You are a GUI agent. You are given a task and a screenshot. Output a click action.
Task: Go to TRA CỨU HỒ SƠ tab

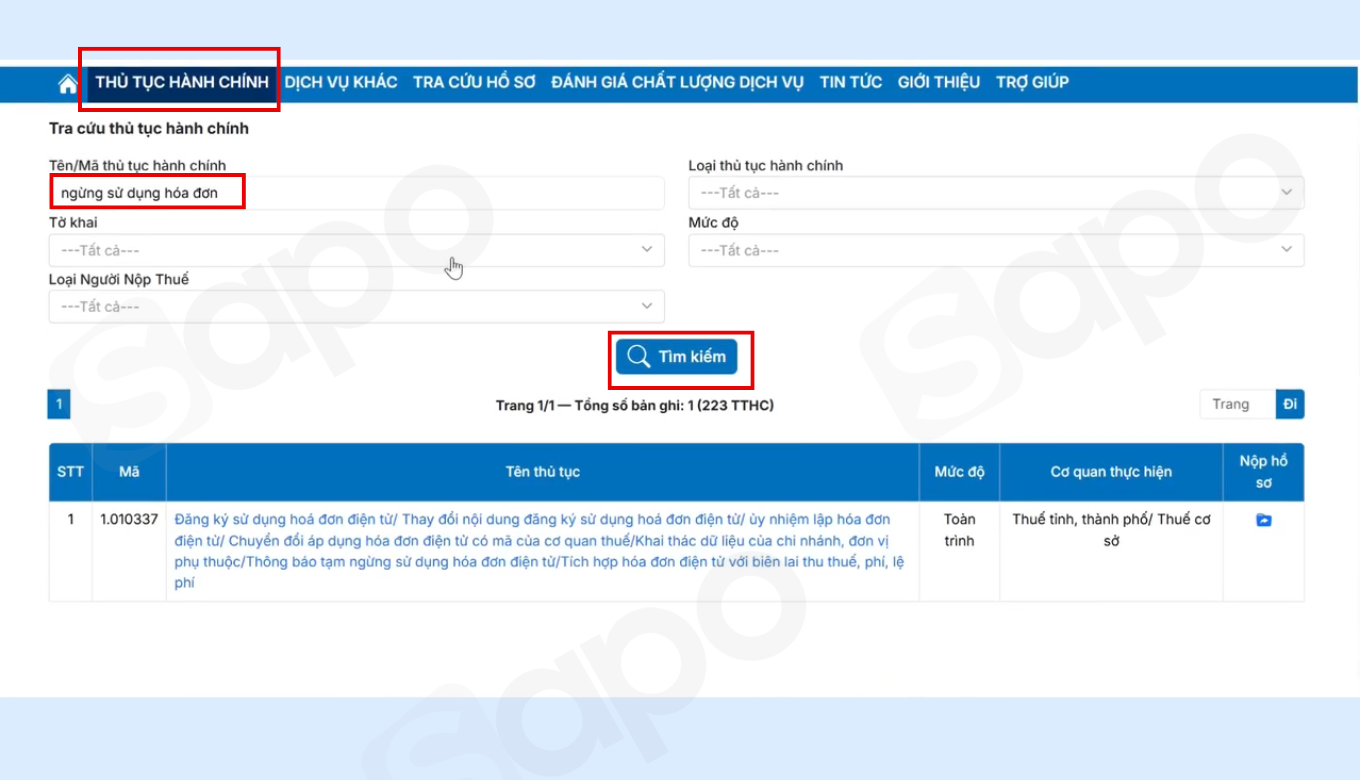pos(474,83)
